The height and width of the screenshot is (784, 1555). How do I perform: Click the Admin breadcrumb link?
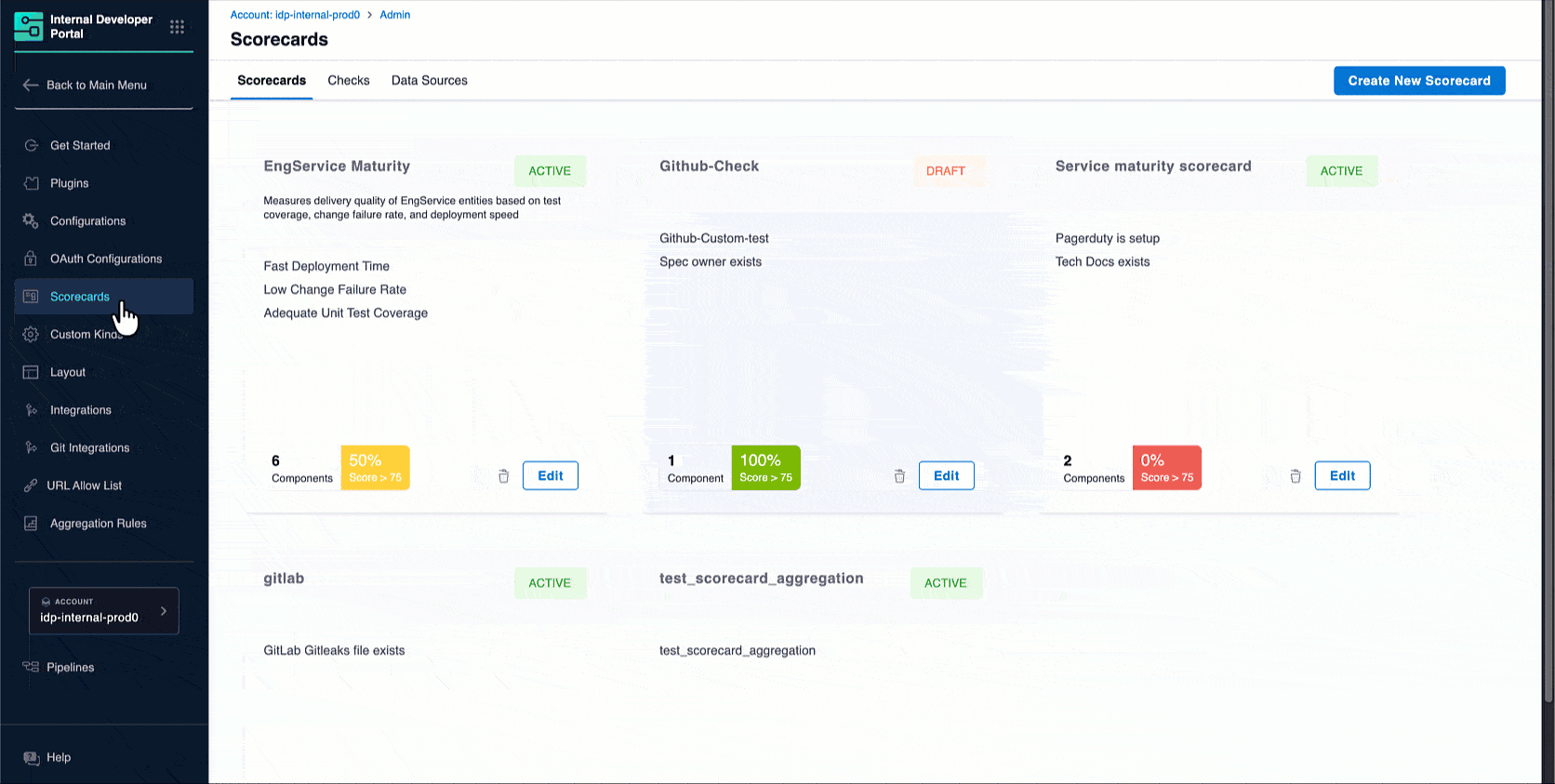pos(394,15)
